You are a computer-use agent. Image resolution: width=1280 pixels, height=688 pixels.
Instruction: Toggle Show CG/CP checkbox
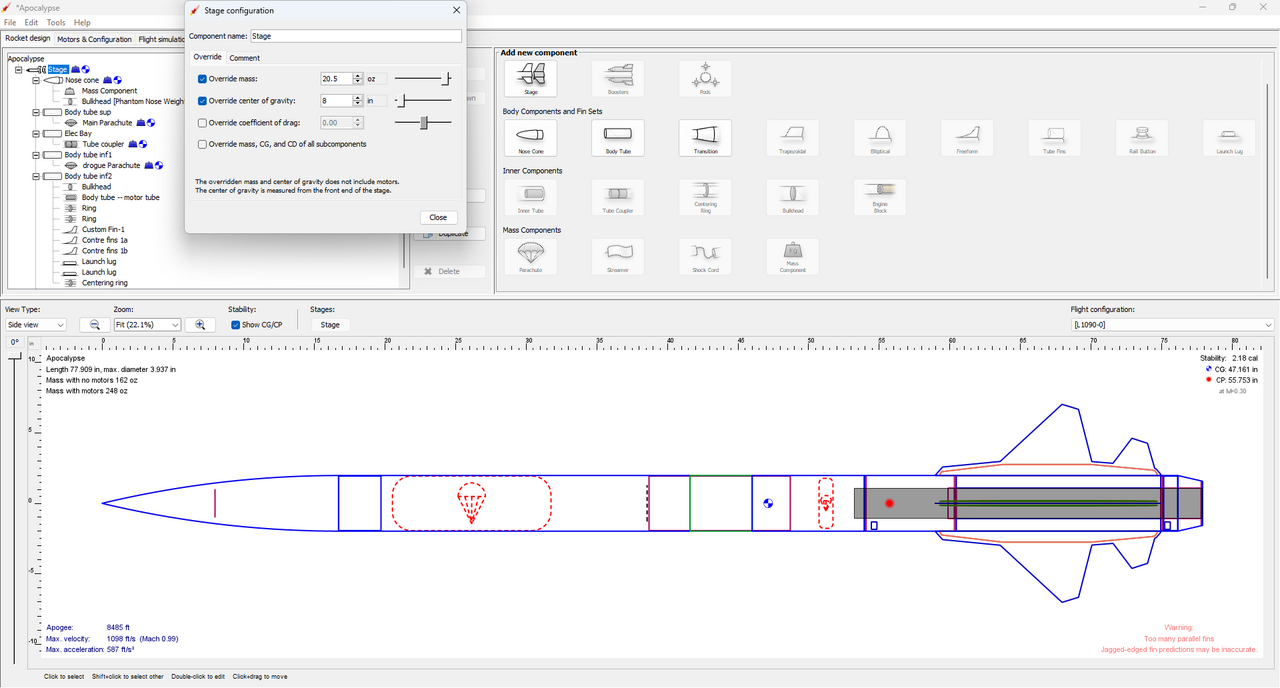tap(235, 325)
